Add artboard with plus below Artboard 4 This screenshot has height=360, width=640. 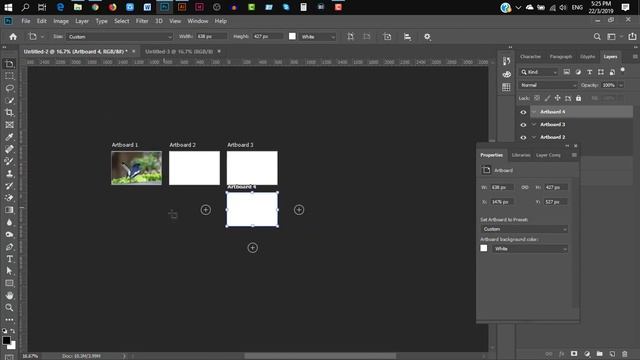[x=253, y=248]
